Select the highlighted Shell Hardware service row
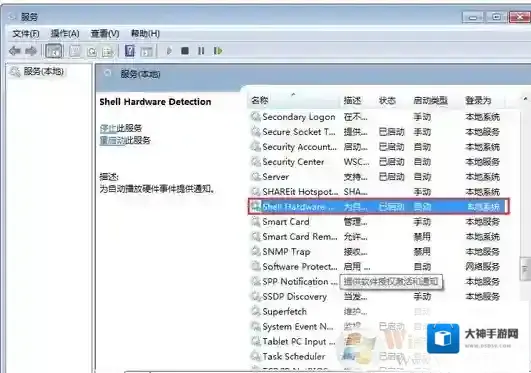This screenshot has height=373, width=531. click(379, 206)
